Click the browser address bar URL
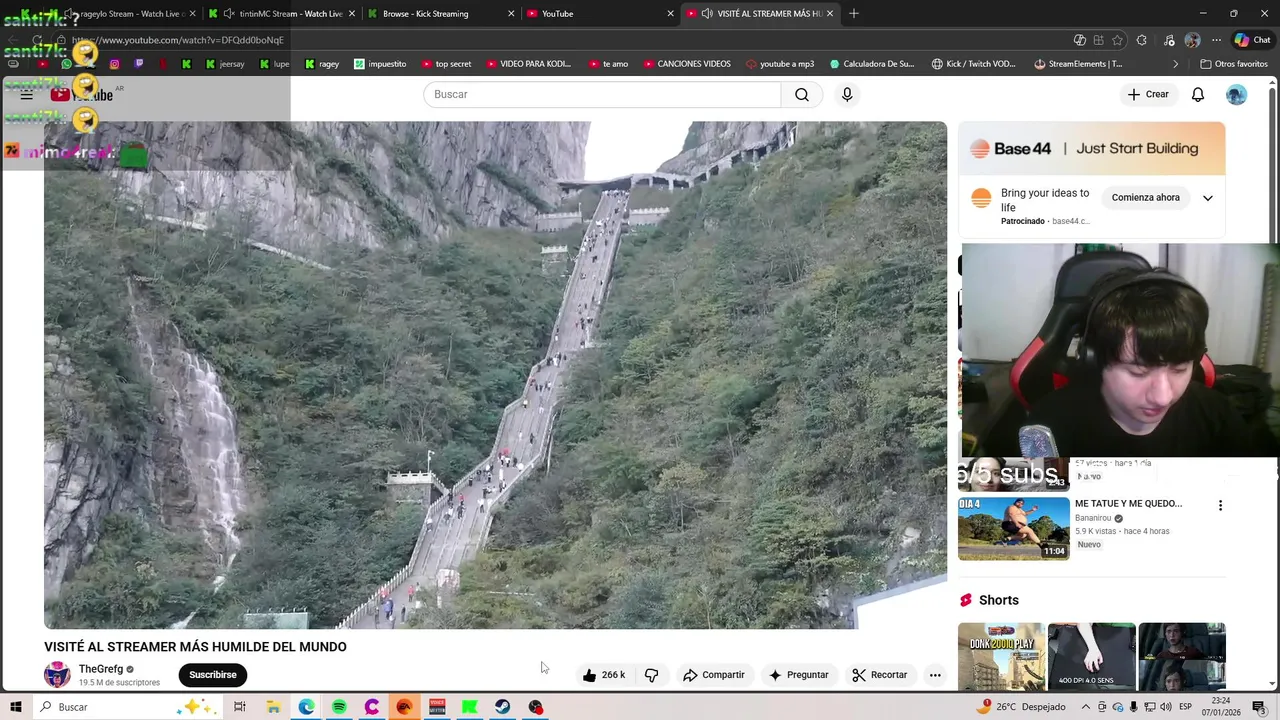The height and width of the screenshot is (720, 1280). (178, 40)
